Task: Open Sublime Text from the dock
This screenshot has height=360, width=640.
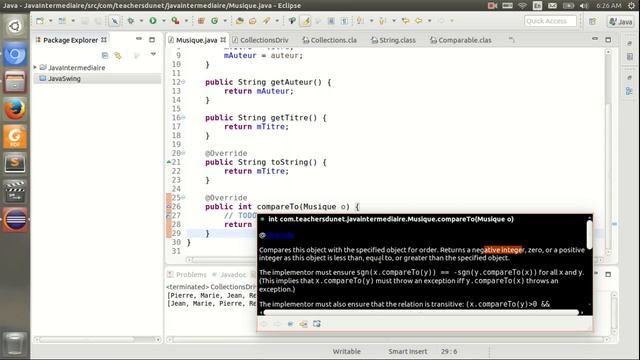Action: (x=15, y=164)
